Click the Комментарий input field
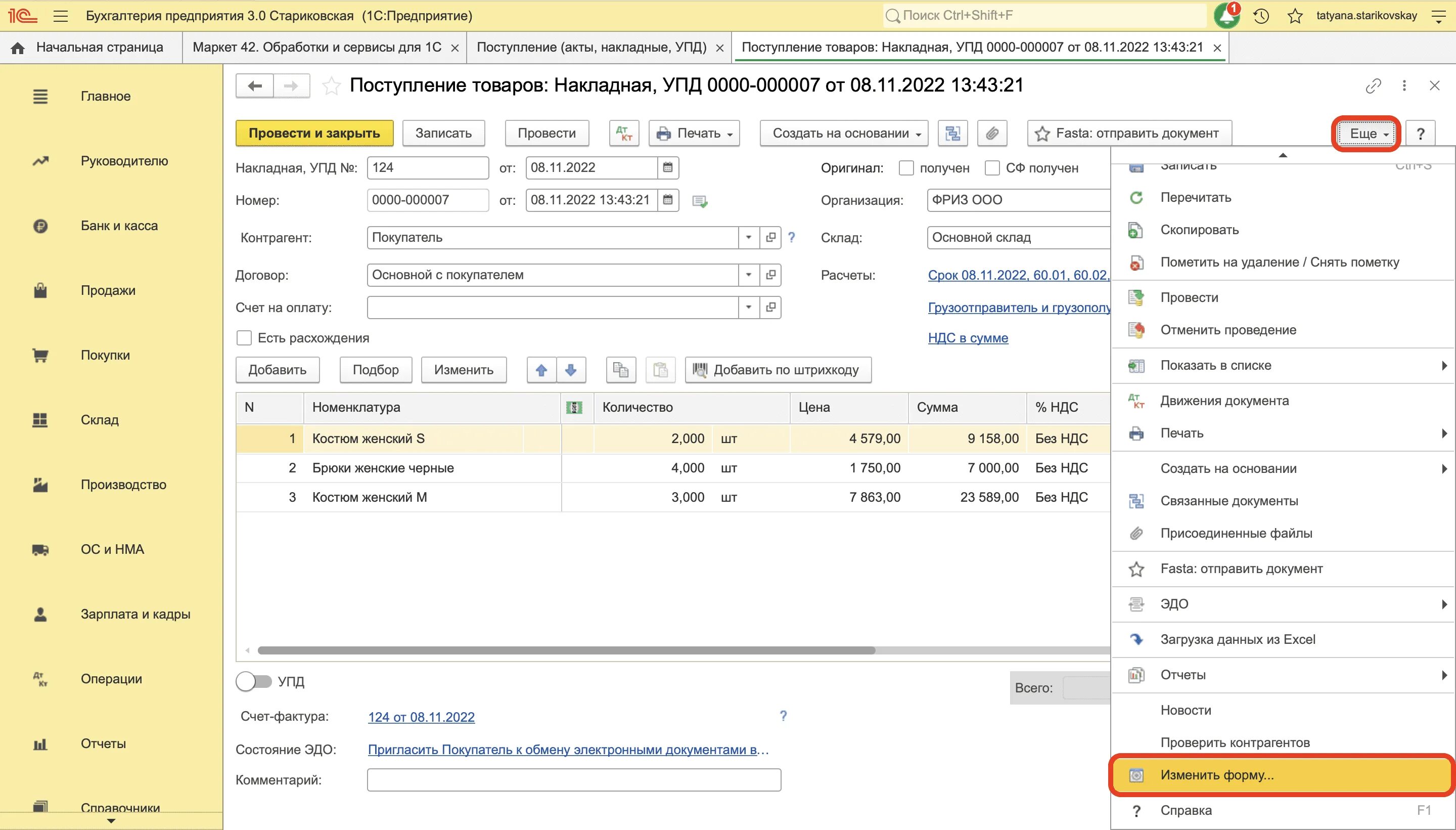This screenshot has height=830, width=1456. pyautogui.click(x=574, y=780)
